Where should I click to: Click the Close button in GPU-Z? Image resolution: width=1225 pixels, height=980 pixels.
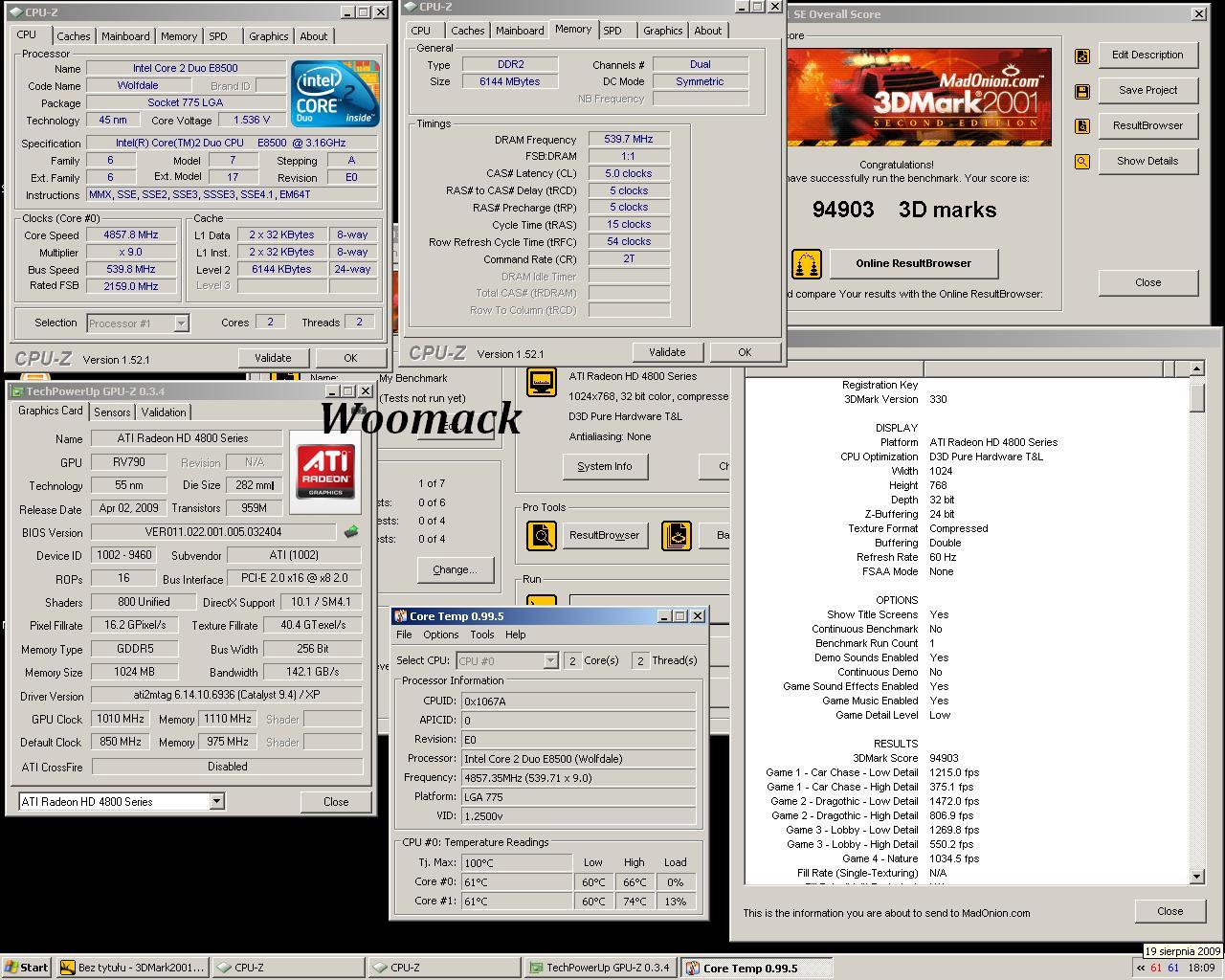[336, 802]
